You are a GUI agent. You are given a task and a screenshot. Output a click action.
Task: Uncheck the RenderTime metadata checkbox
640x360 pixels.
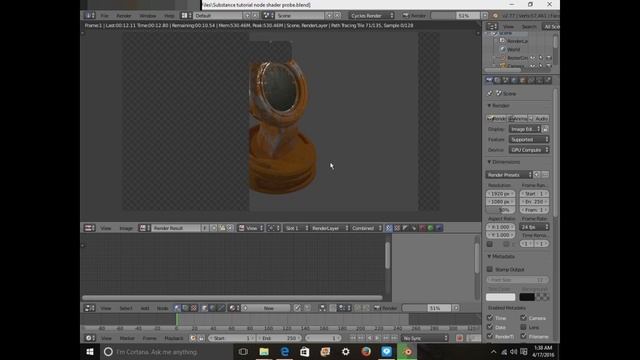point(490,336)
